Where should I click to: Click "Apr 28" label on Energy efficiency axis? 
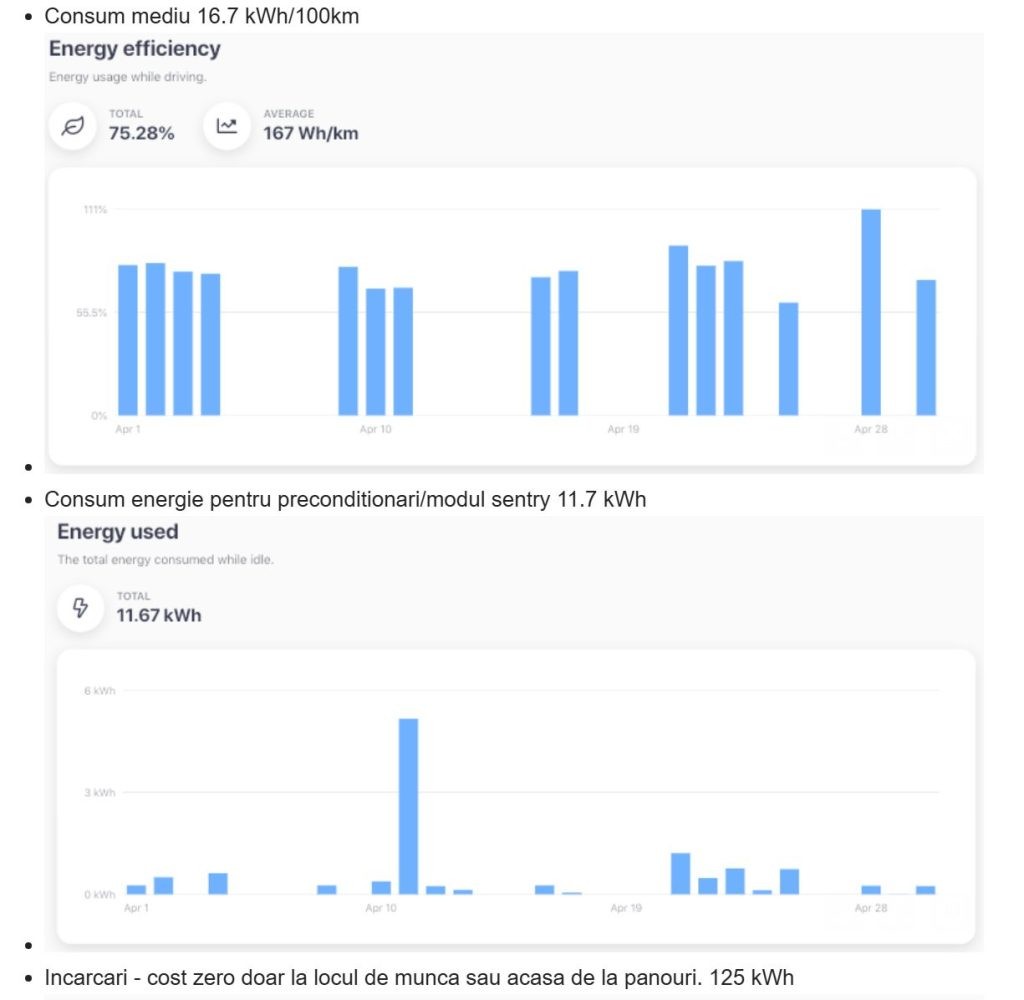870,429
